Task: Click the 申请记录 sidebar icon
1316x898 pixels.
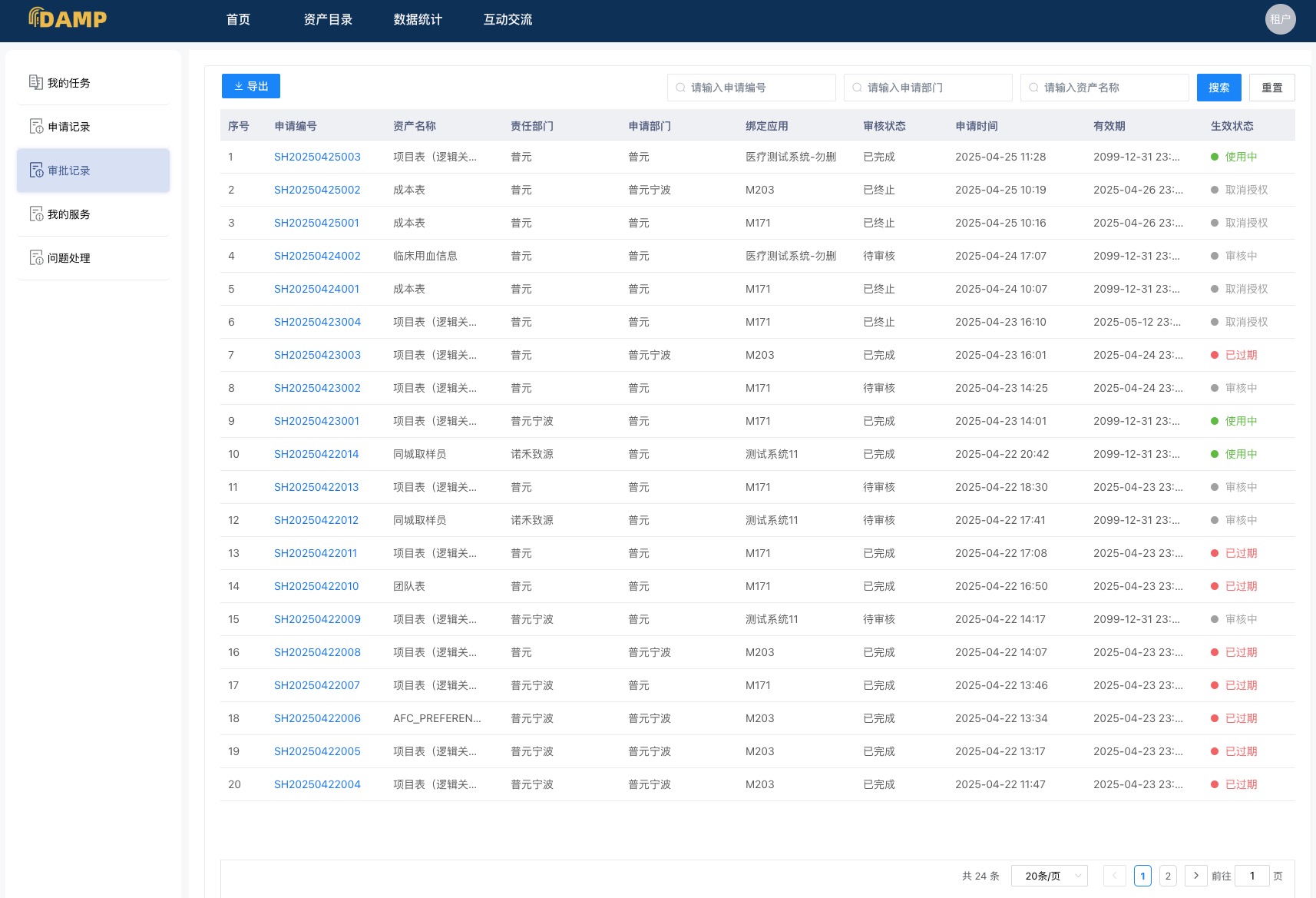Action: coord(35,127)
